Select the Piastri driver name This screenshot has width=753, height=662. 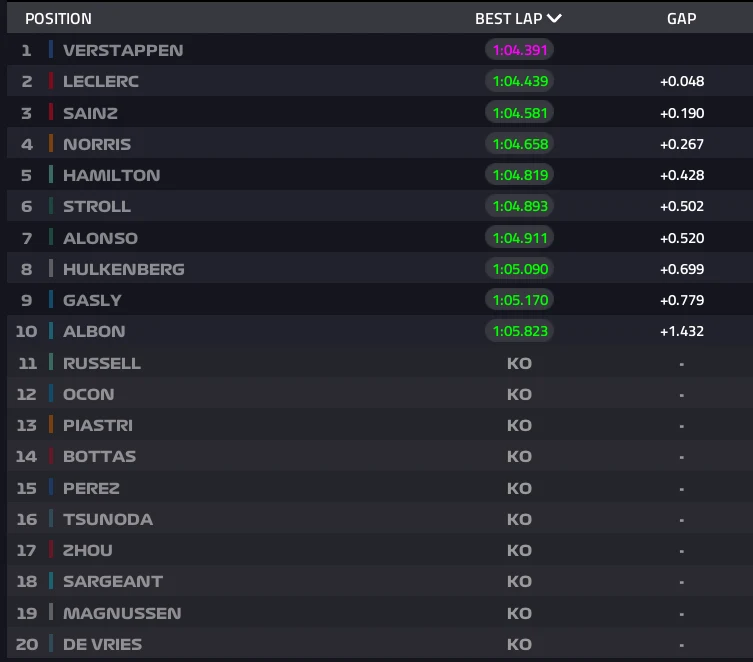tap(97, 425)
